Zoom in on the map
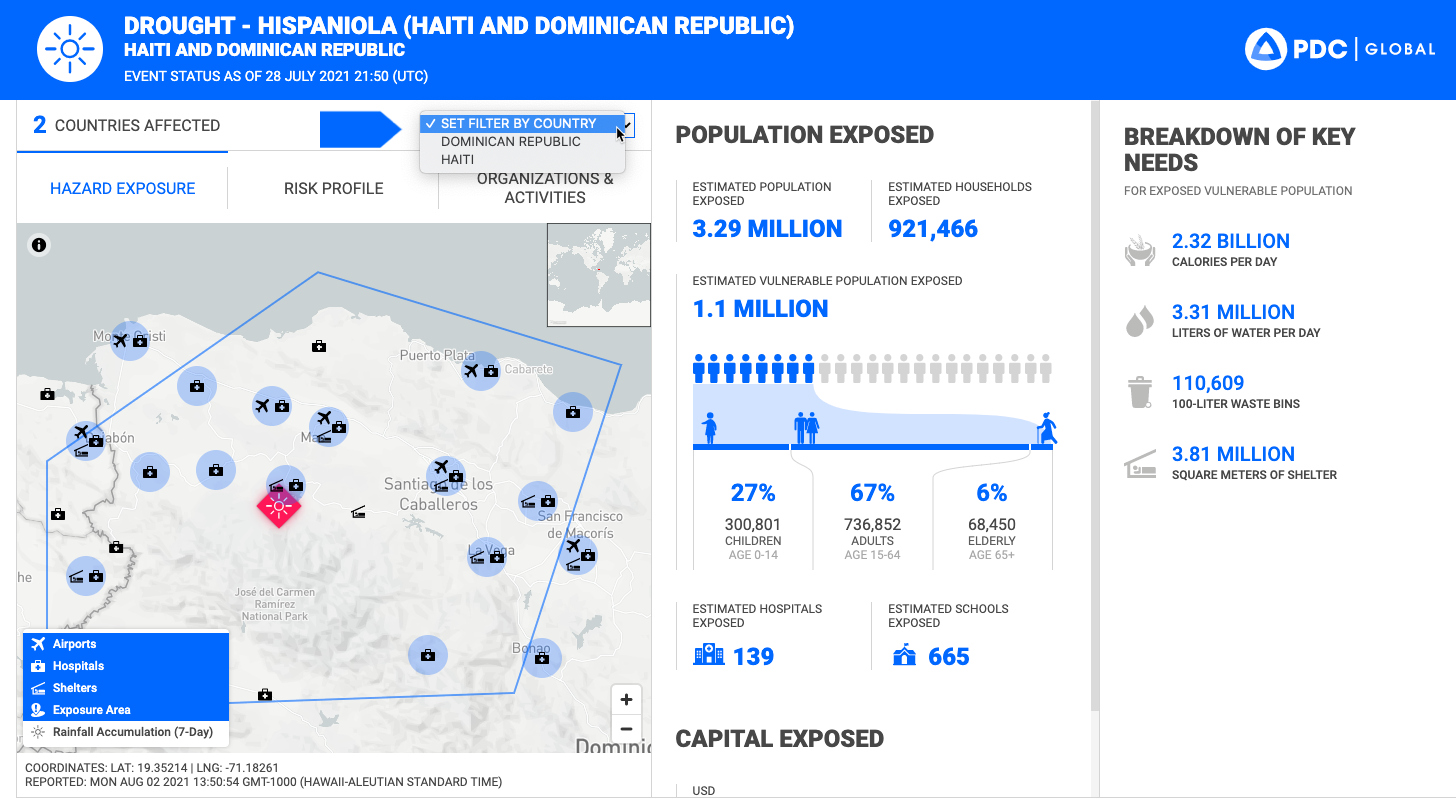1456x799 pixels. coord(626,700)
